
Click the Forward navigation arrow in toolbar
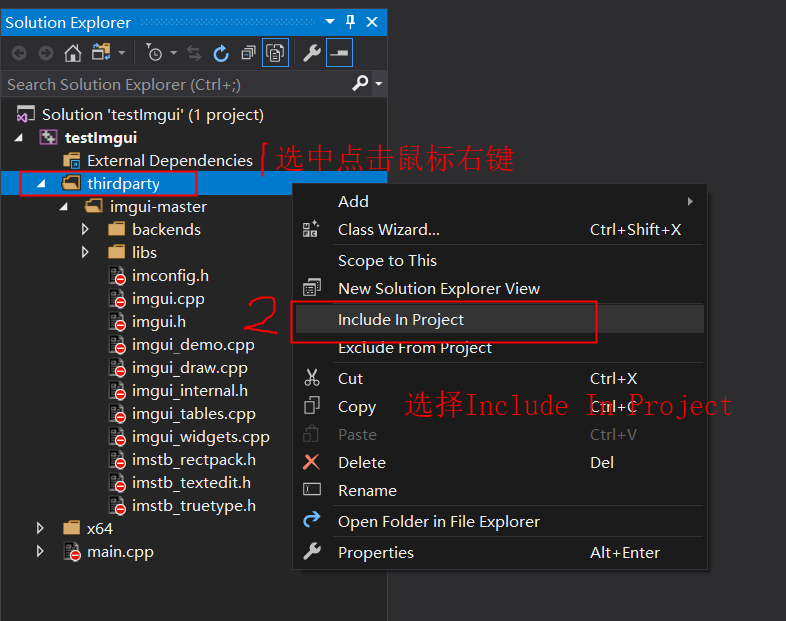46,53
